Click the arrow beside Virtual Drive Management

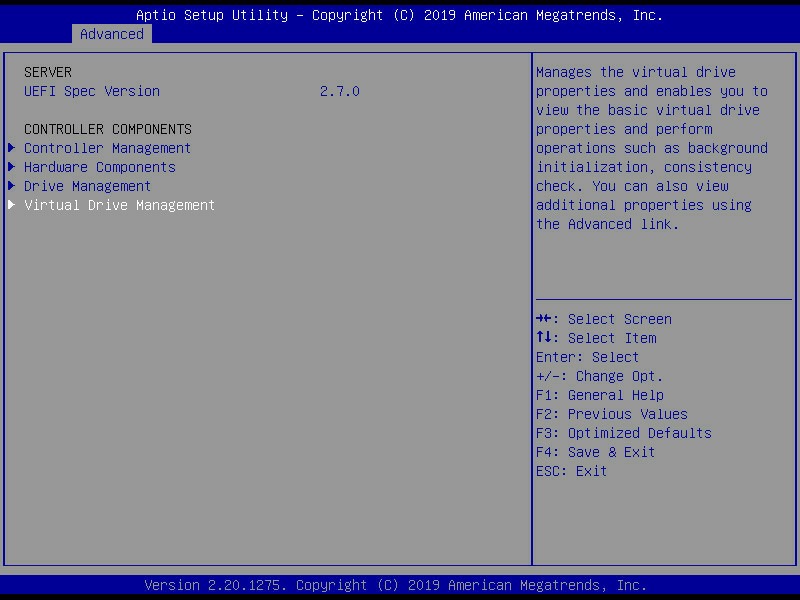12,205
